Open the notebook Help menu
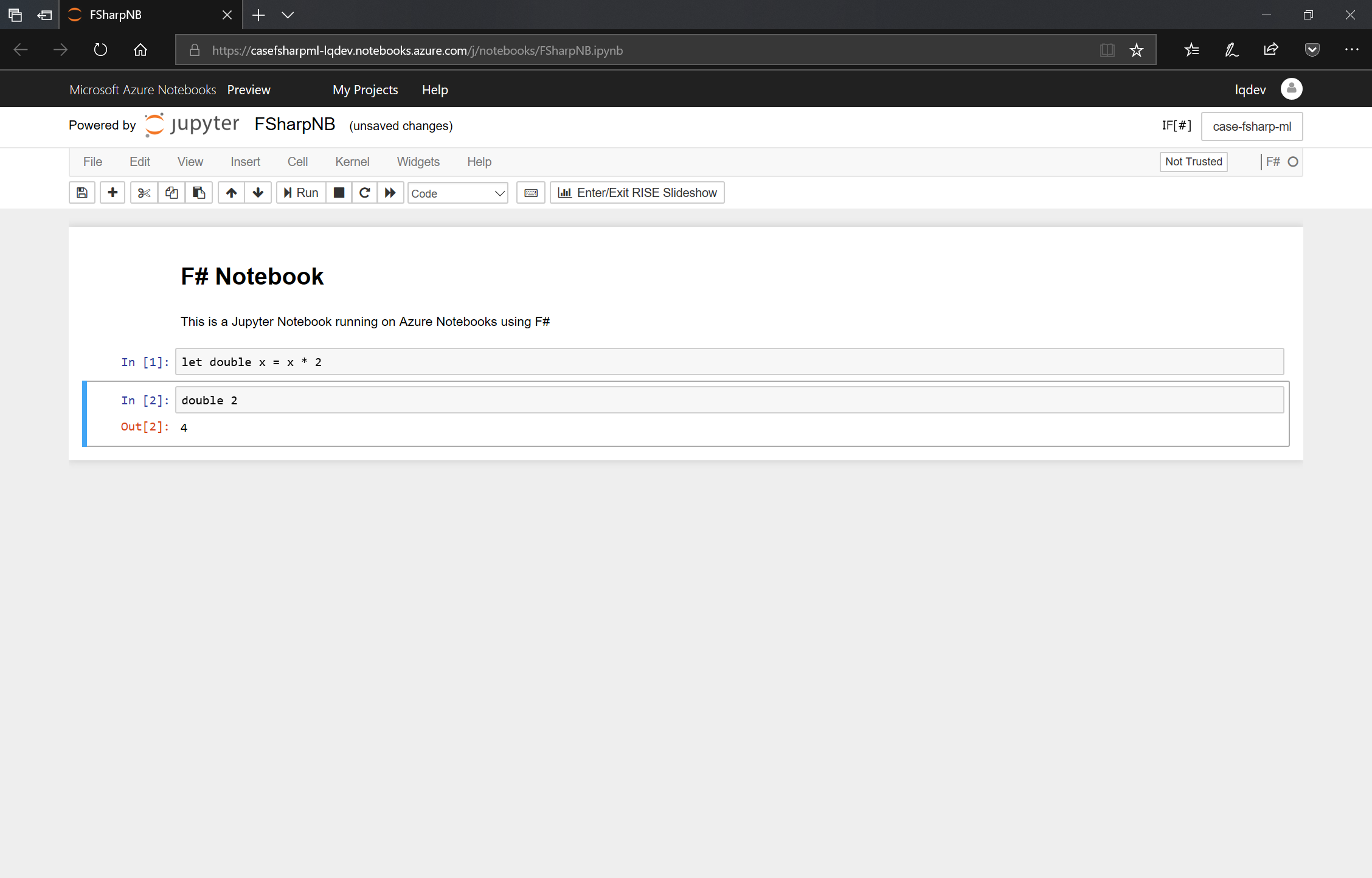This screenshot has height=878, width=1372. click(x=479, y=162)
